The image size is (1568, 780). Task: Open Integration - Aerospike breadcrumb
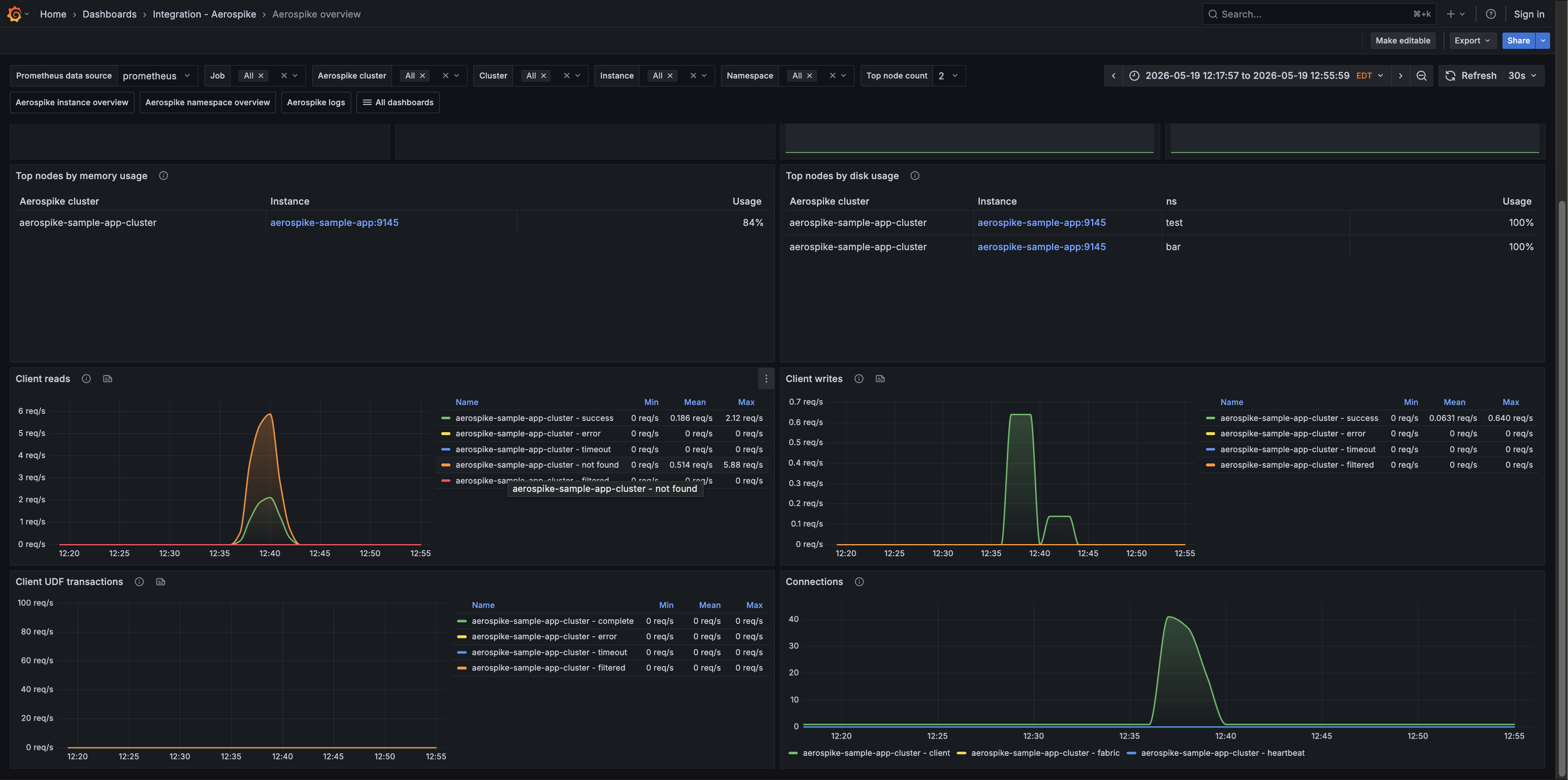click(x=204, y=14)
